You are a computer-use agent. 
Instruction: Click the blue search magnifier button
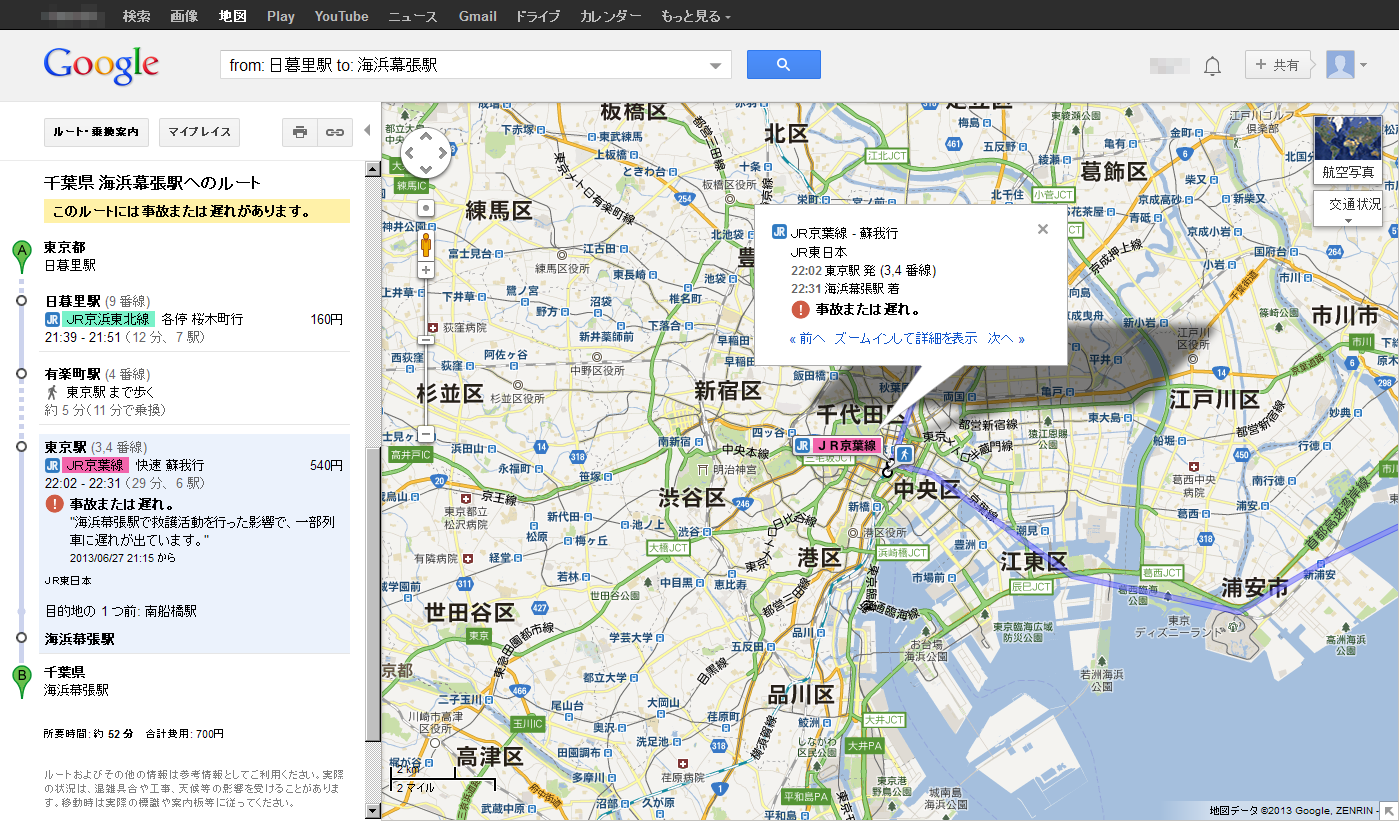(783, 65)
